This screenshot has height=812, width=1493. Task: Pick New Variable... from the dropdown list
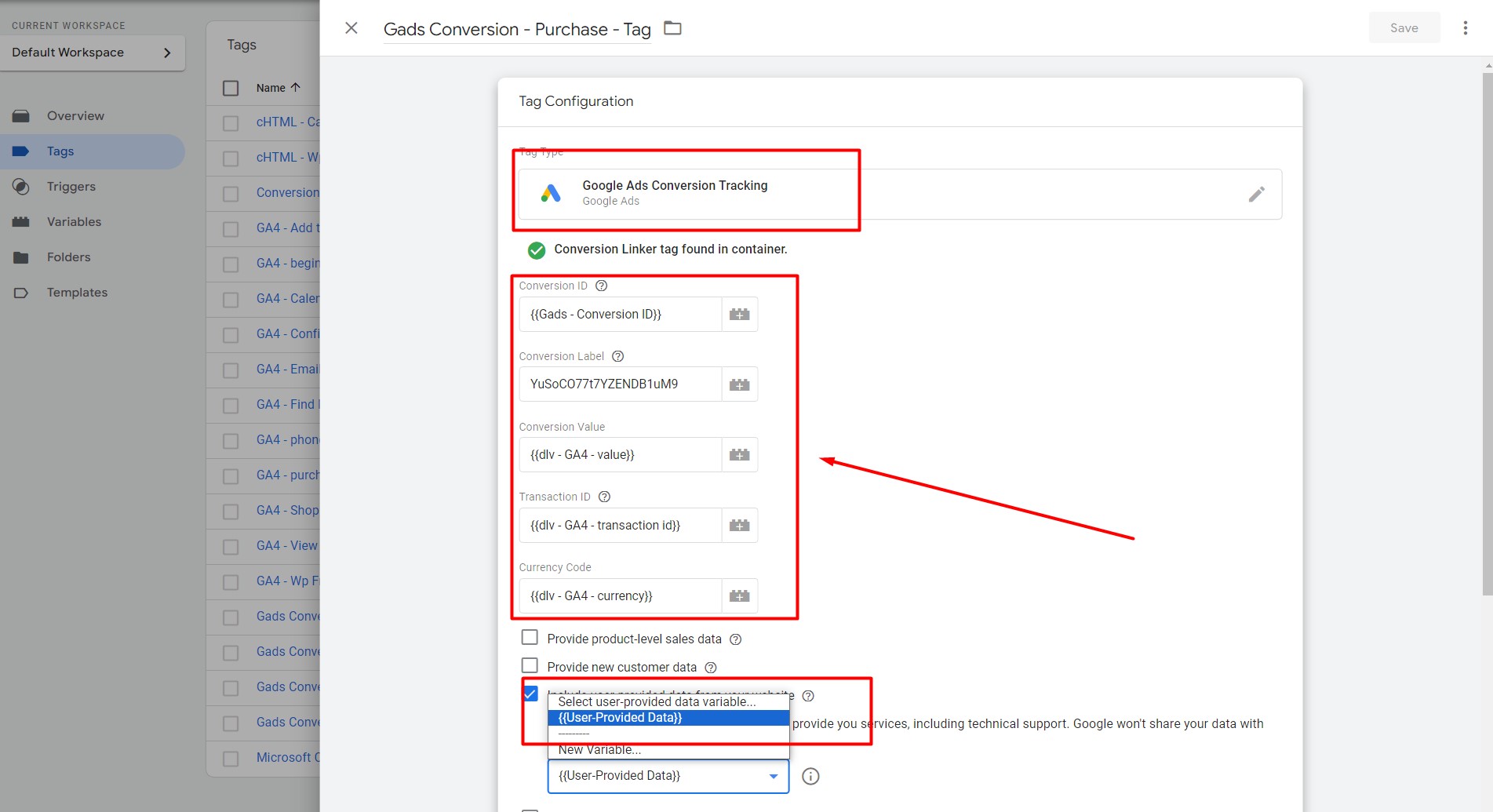pyautogui.click(x=668, y=750)
